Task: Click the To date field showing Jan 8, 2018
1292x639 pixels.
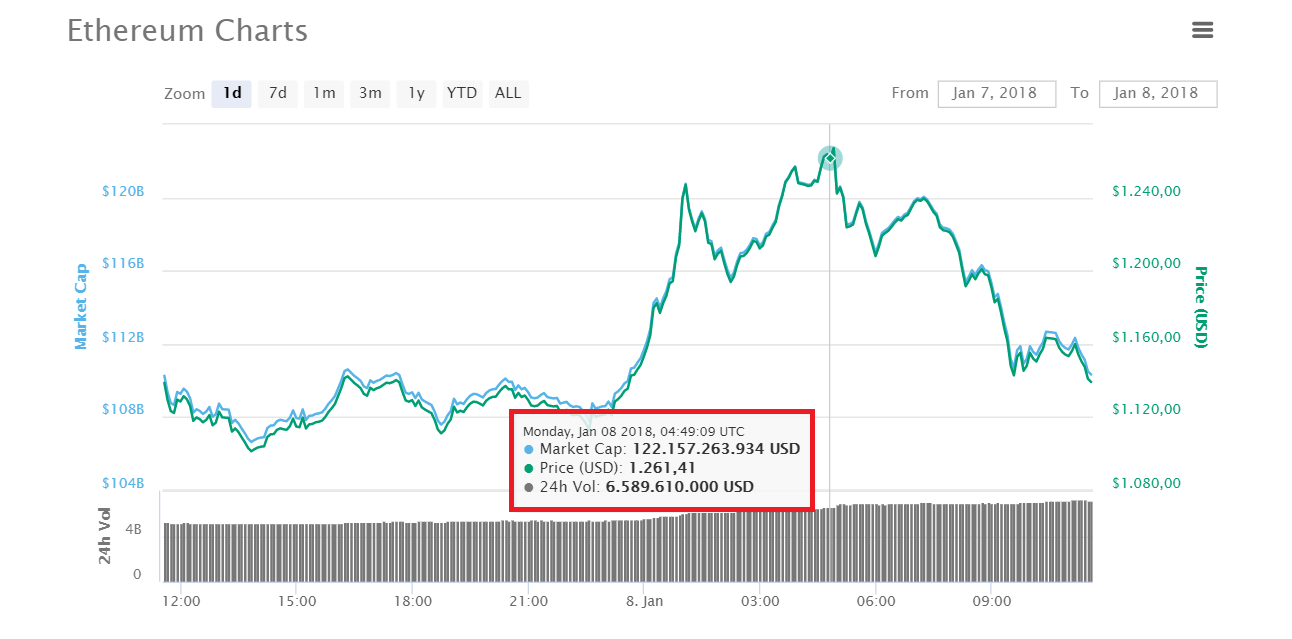Action: (1158, 93)
